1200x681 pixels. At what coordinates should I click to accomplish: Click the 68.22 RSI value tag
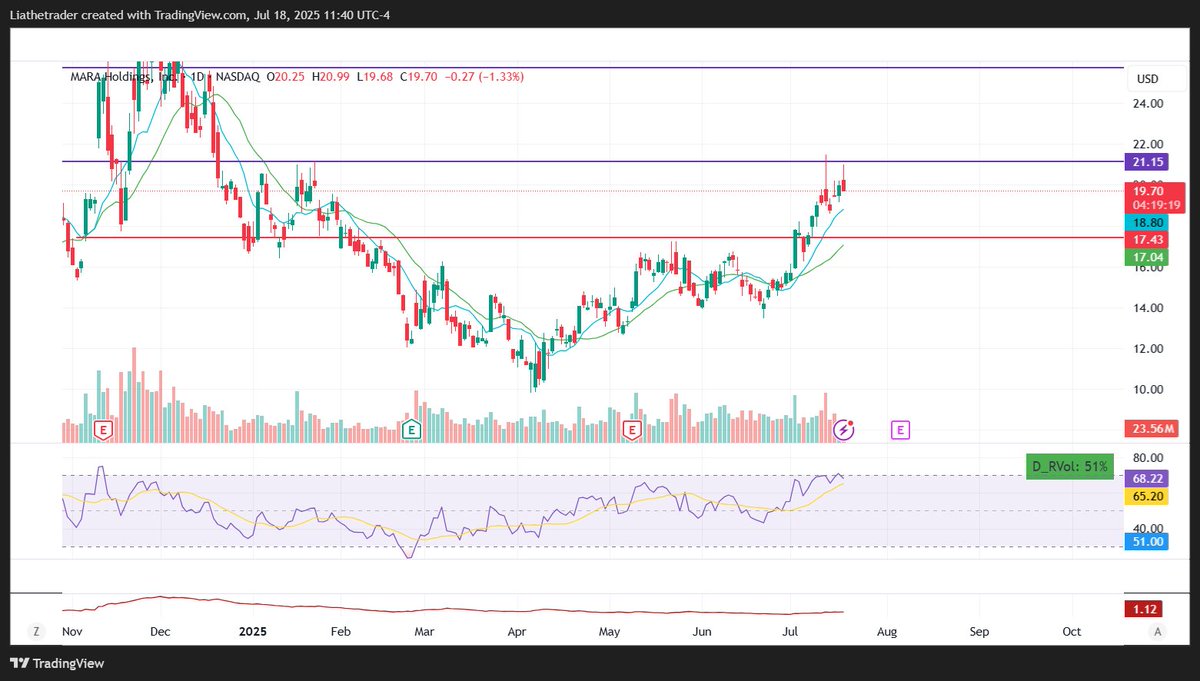click(1148, 479)
